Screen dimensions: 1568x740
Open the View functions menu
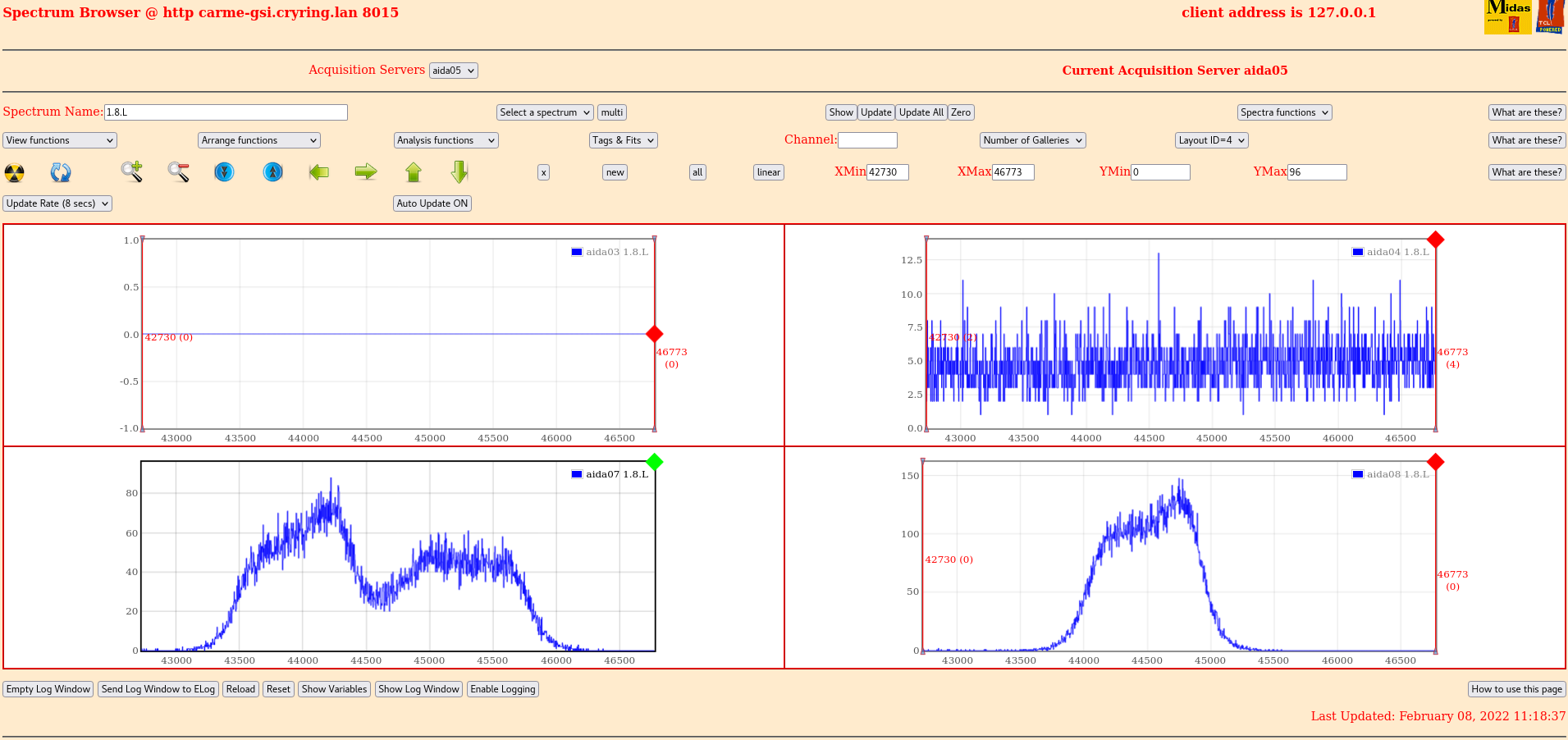click(x=60, y=140)
